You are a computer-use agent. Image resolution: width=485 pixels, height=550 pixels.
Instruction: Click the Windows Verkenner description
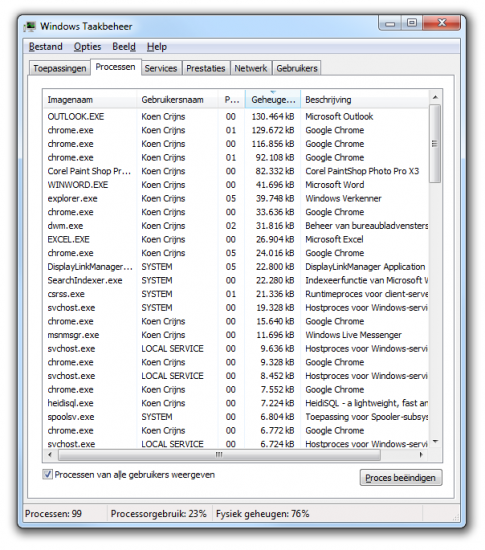pos(343,199)
